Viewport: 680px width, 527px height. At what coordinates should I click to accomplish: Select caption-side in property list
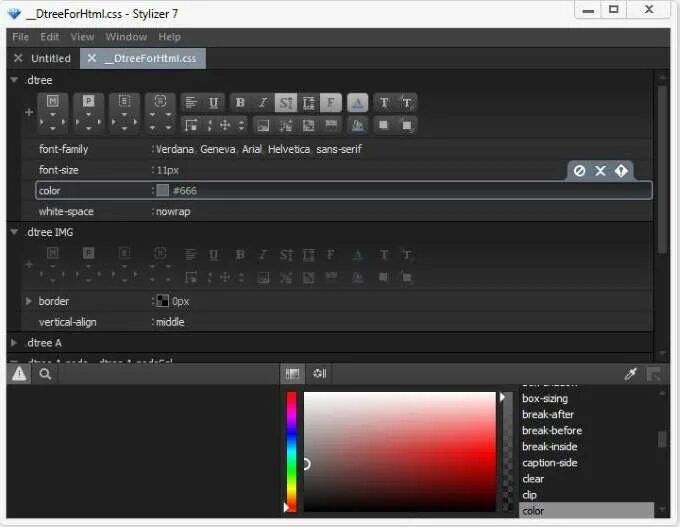(x=549, y=462)
